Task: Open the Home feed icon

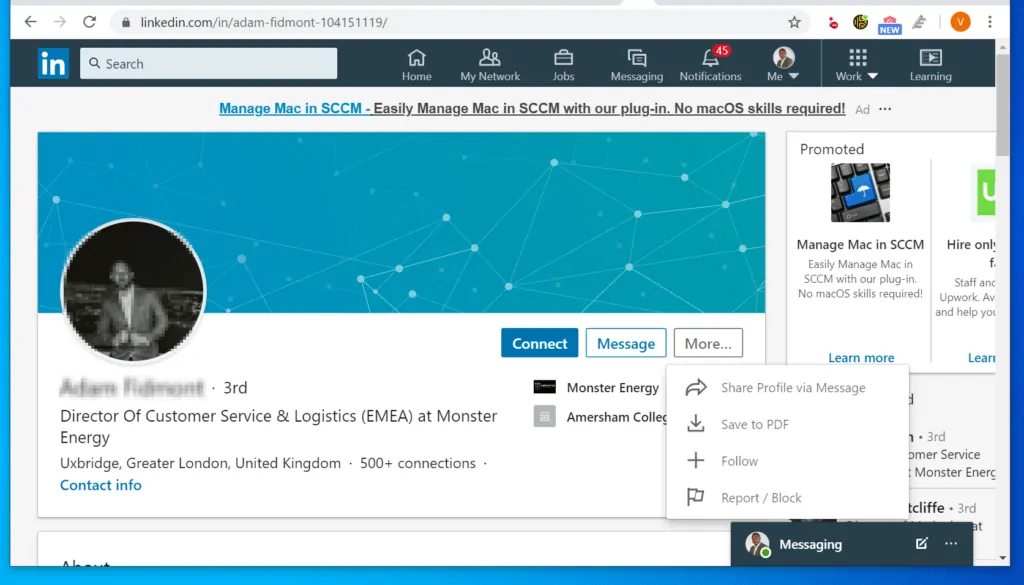Action: point(417,65)
